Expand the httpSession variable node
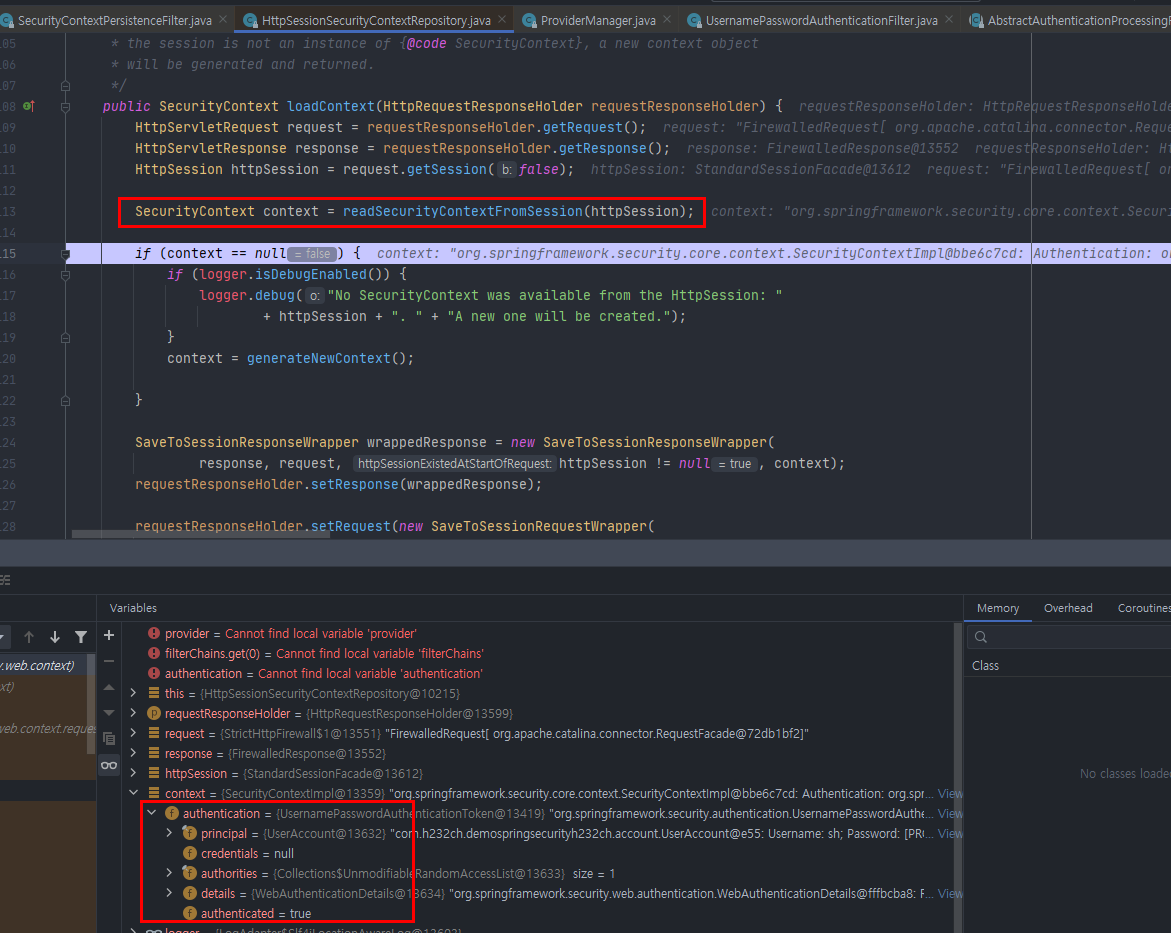This screenshot has height=933, width=1171. (134, 773)
